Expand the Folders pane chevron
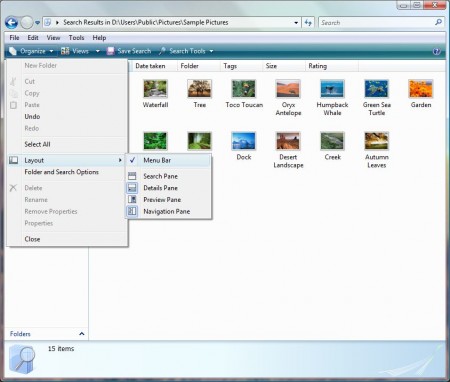 [82, 334]
